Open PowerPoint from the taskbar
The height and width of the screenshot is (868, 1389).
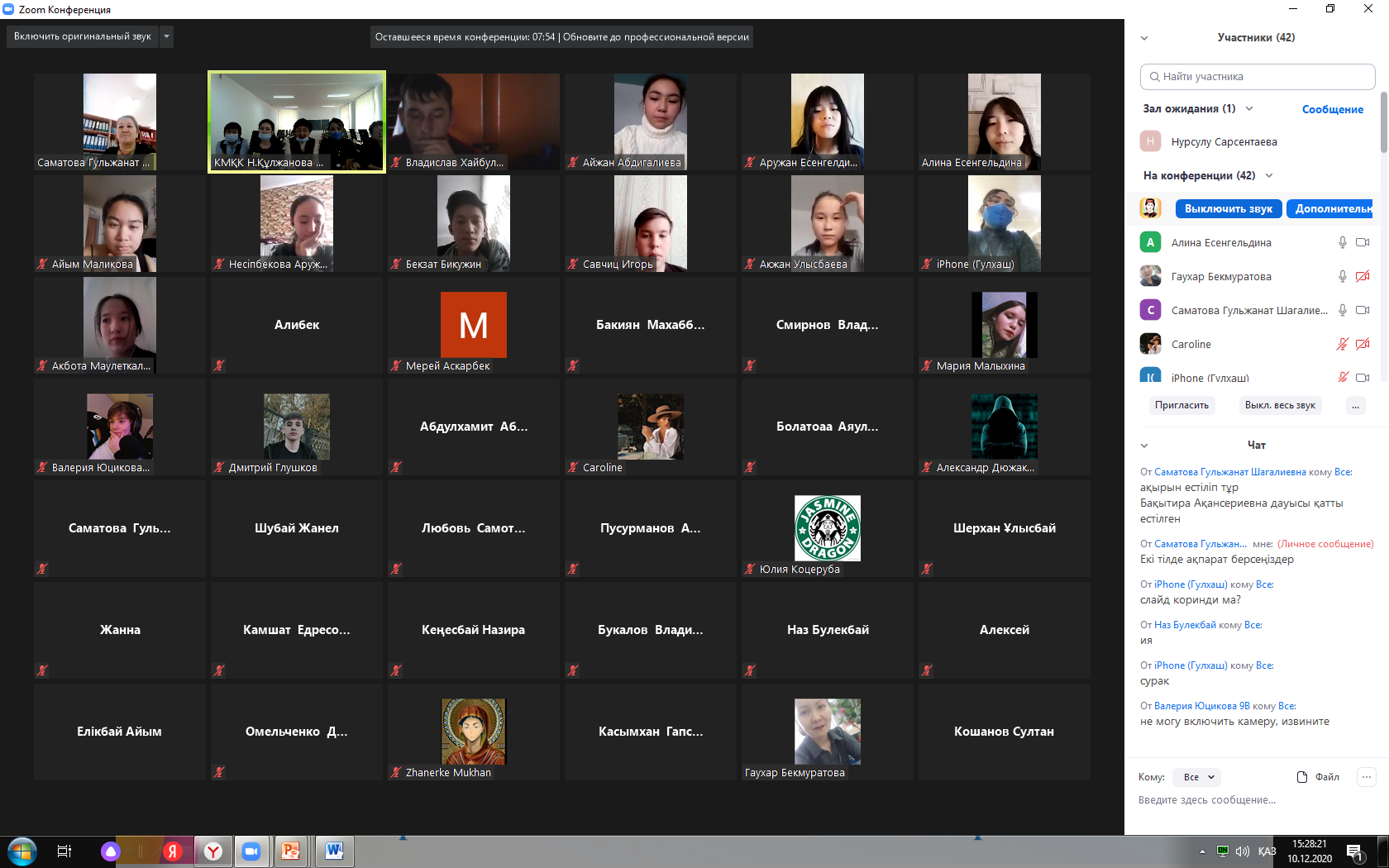coord(290,851)
